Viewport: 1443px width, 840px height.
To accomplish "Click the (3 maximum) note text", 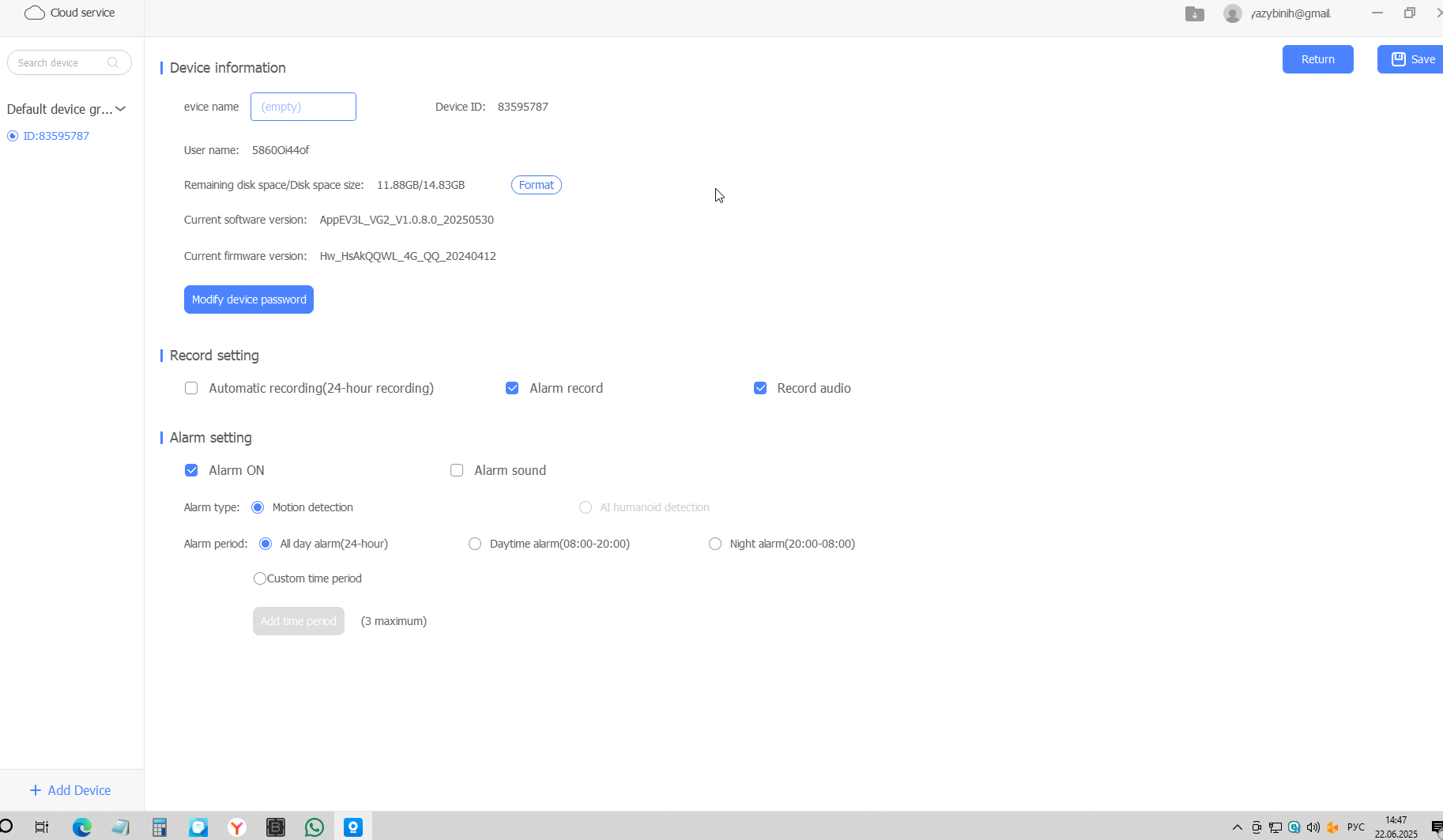I will point(394,621).
